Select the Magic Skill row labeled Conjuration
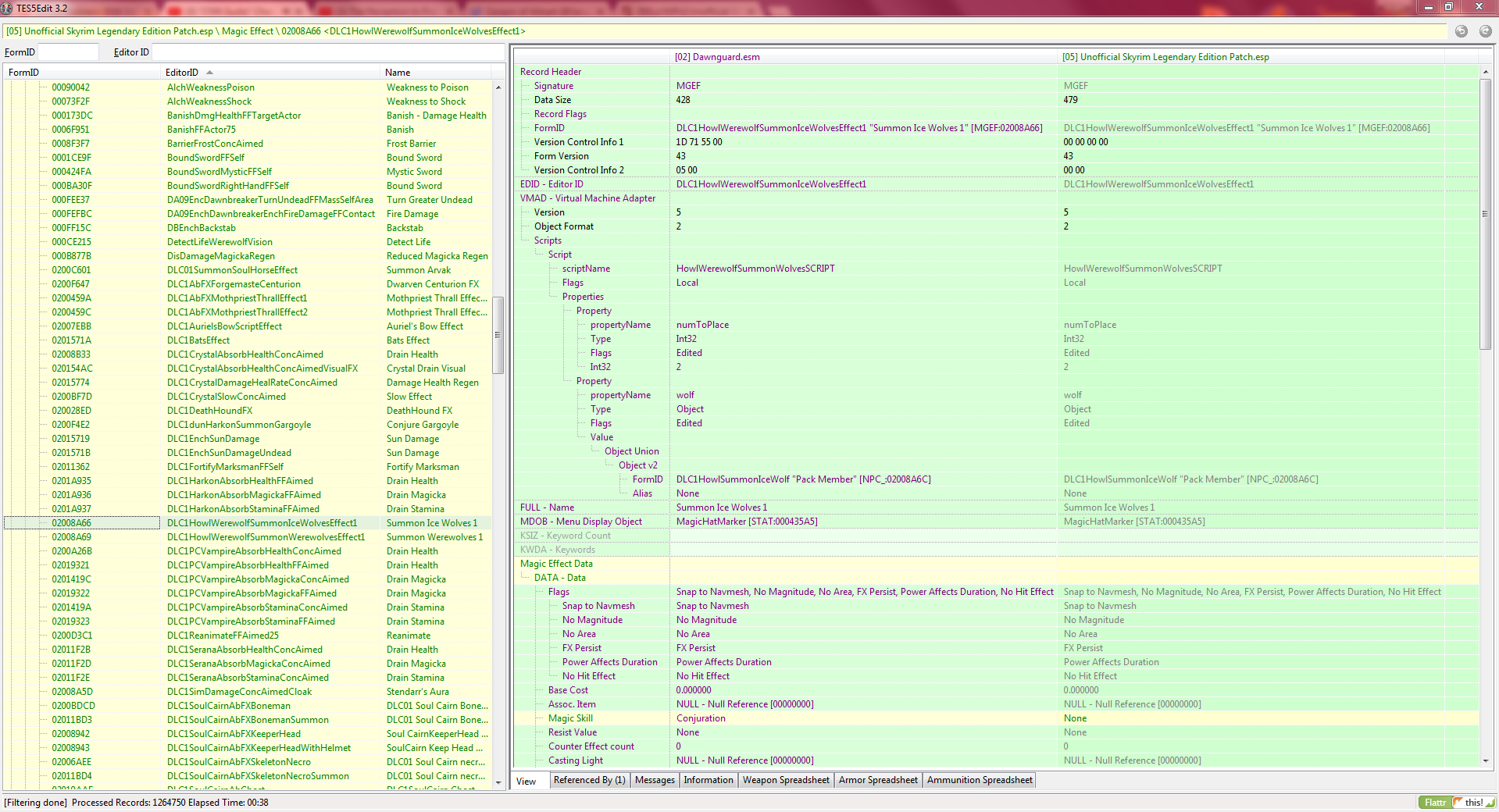Screen dimensions: 1499x812 click(700, 718)
